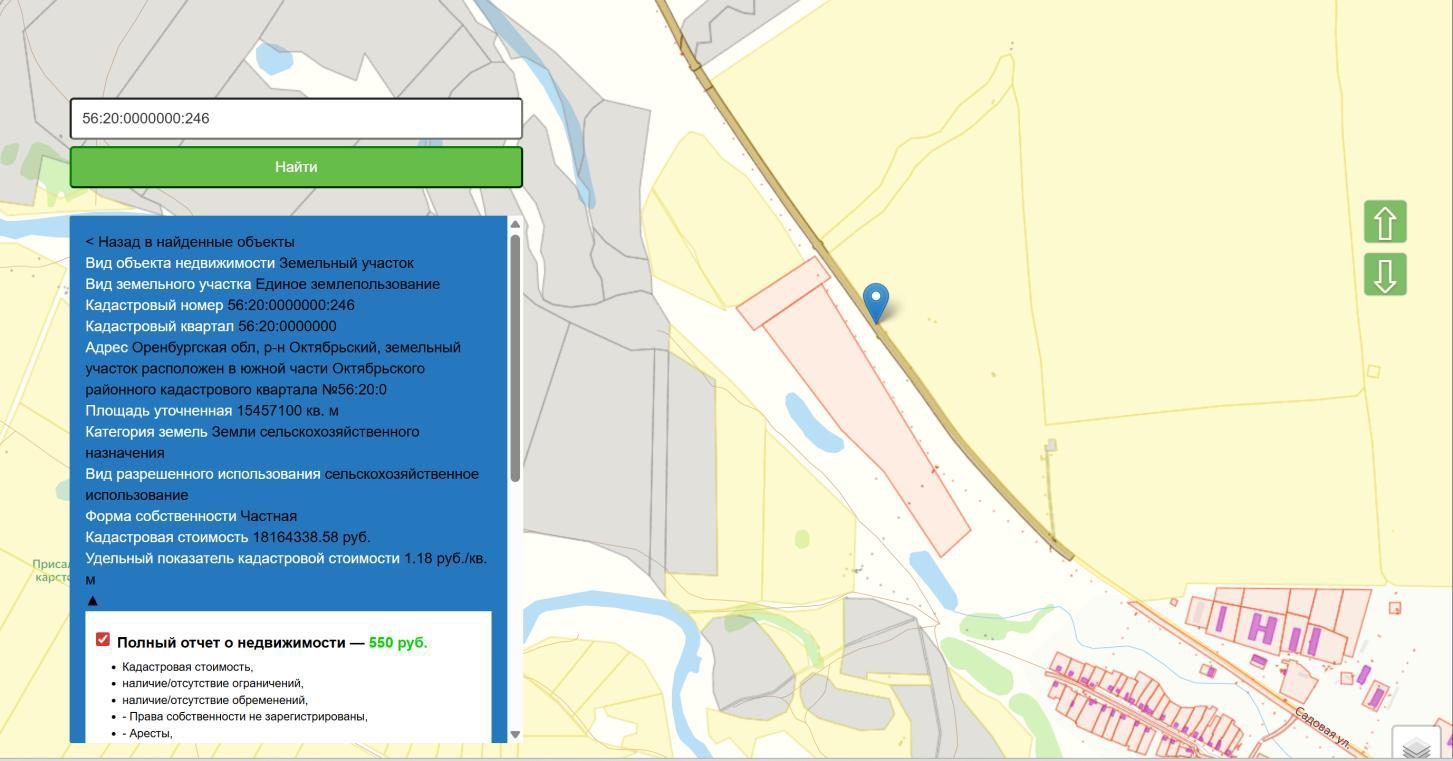Click the Оренбургская обл address text
This screenshot has height=761, width=1453.
pos(272,368)
